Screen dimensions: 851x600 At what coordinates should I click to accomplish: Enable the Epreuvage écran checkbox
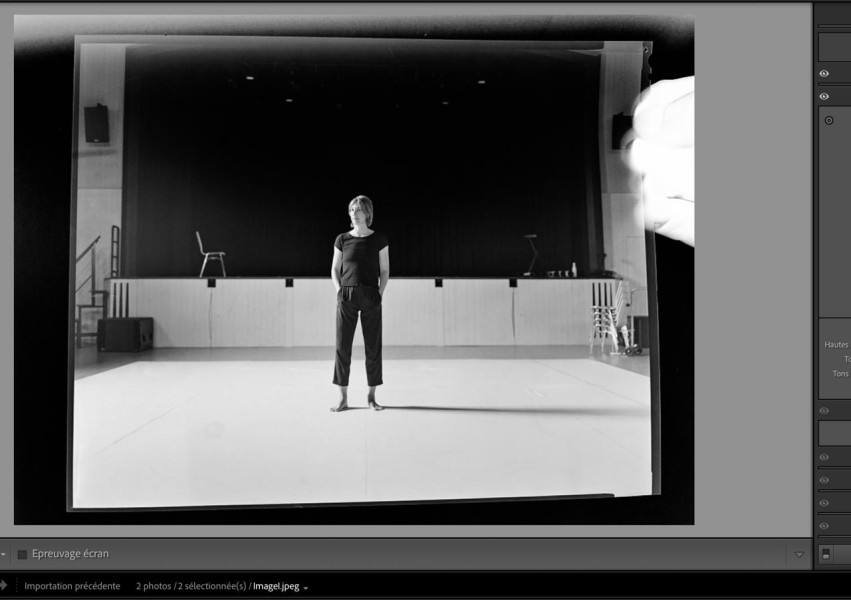click(x=22, y=554)
